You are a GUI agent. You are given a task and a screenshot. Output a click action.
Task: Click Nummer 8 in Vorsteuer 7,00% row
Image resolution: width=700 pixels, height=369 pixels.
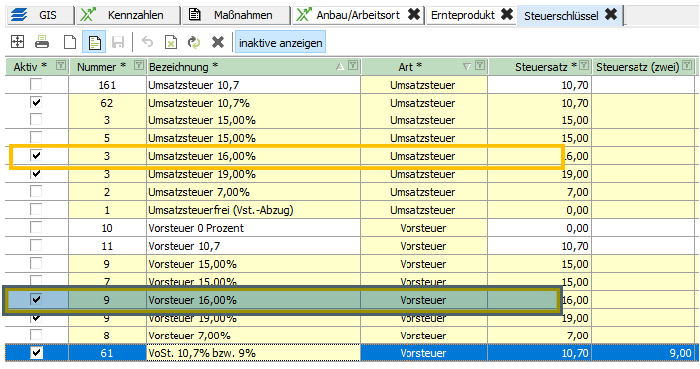(107, 335)
